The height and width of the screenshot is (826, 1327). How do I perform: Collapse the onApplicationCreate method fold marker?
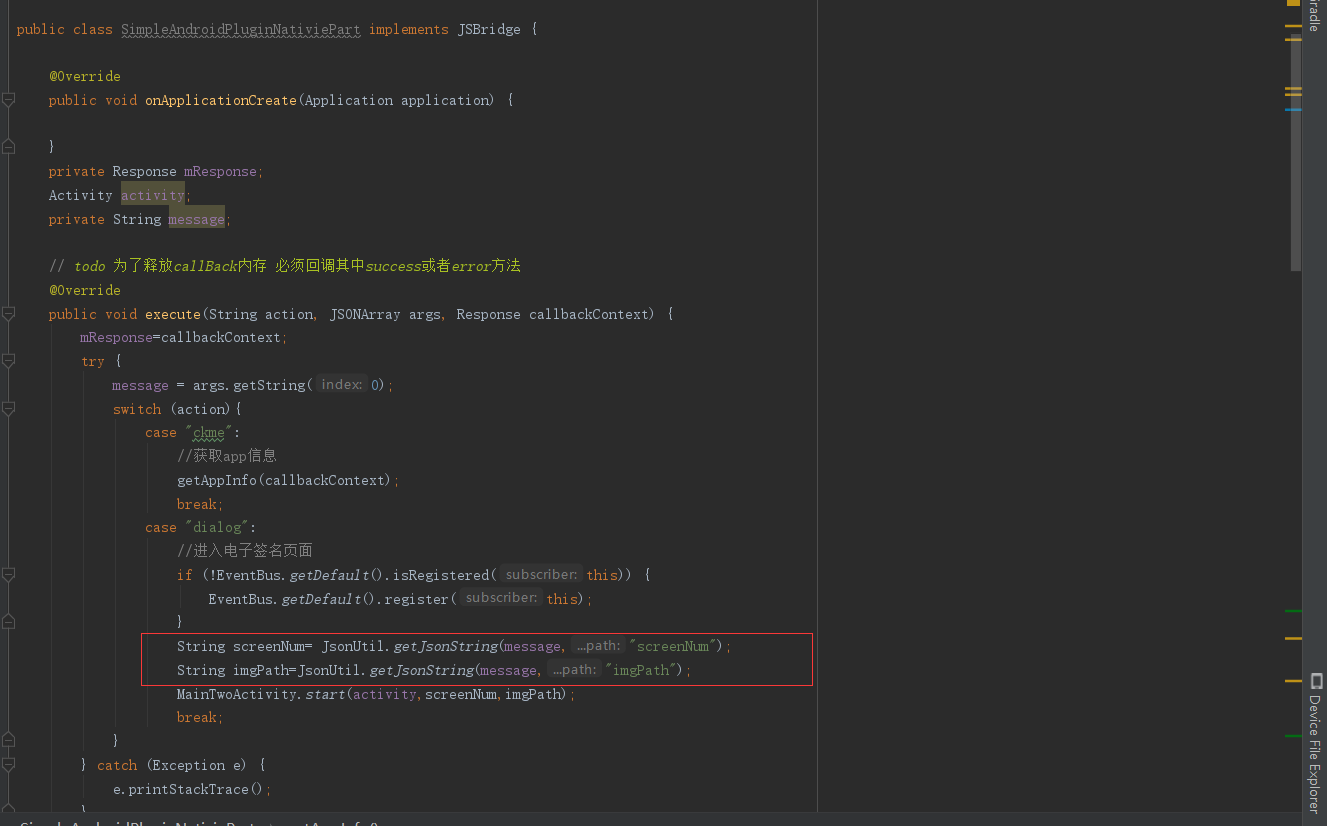pos(8,100)
